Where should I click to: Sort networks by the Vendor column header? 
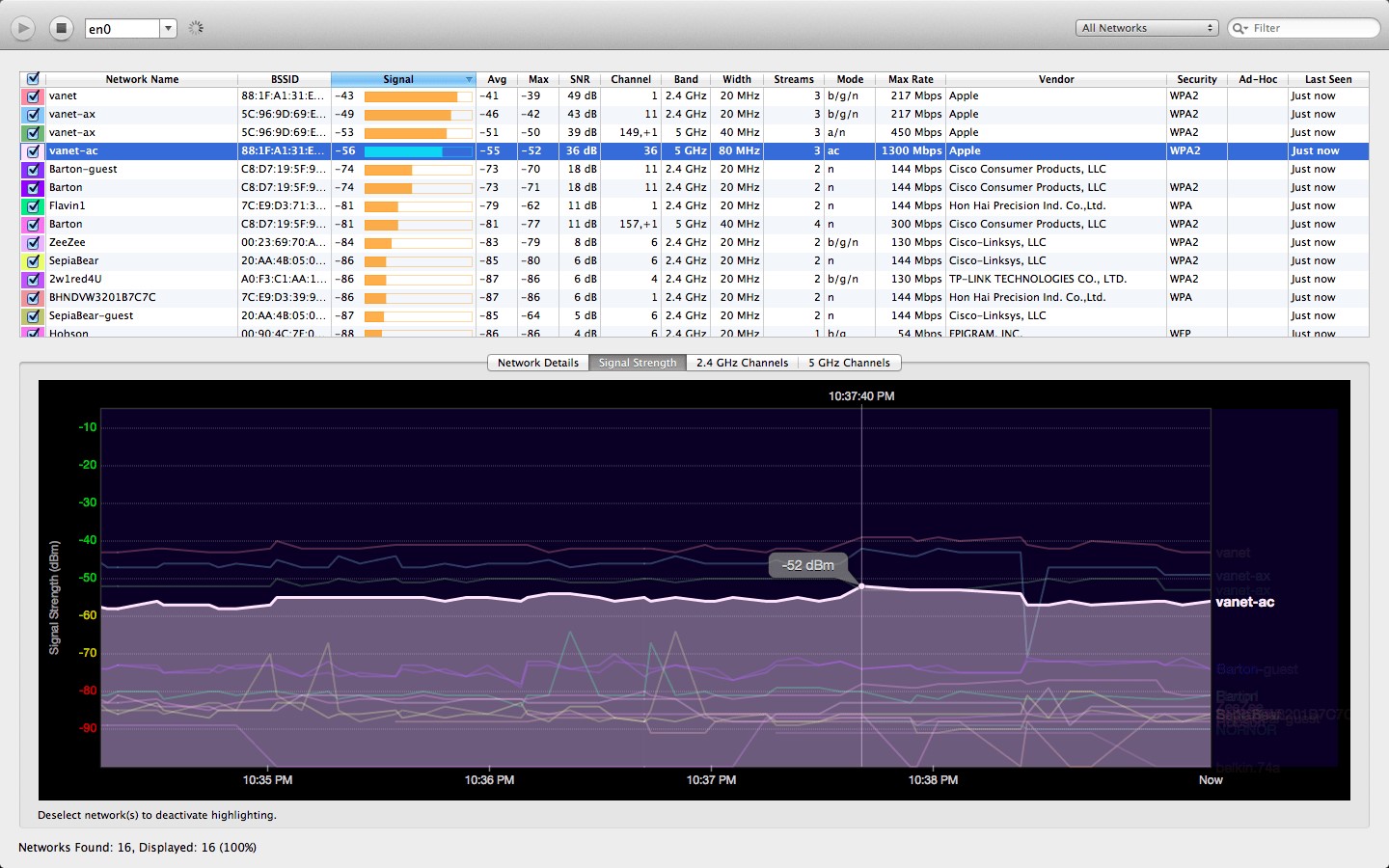pos(1056,79)
